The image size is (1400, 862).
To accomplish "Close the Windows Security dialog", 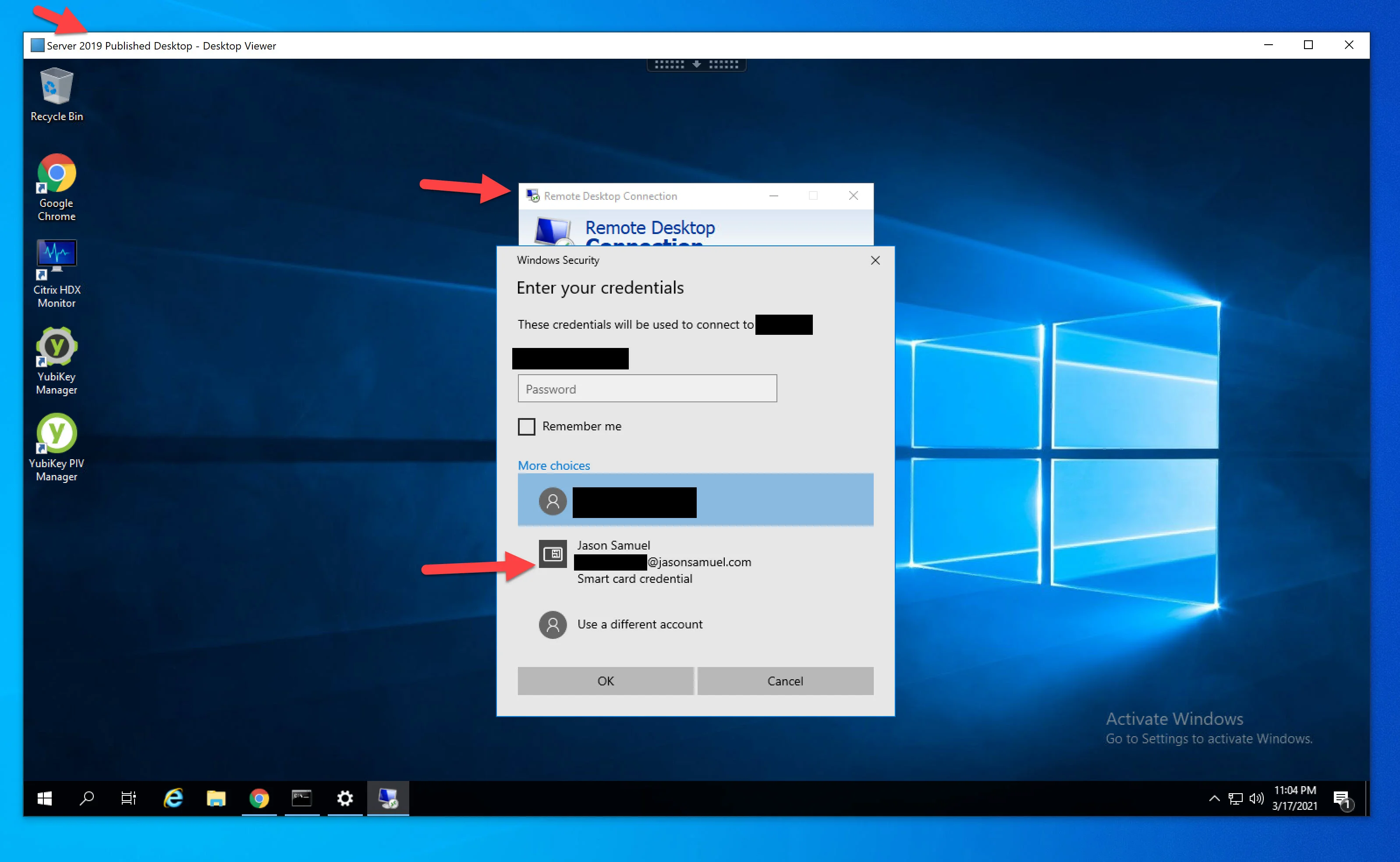I will pos(875,261).
